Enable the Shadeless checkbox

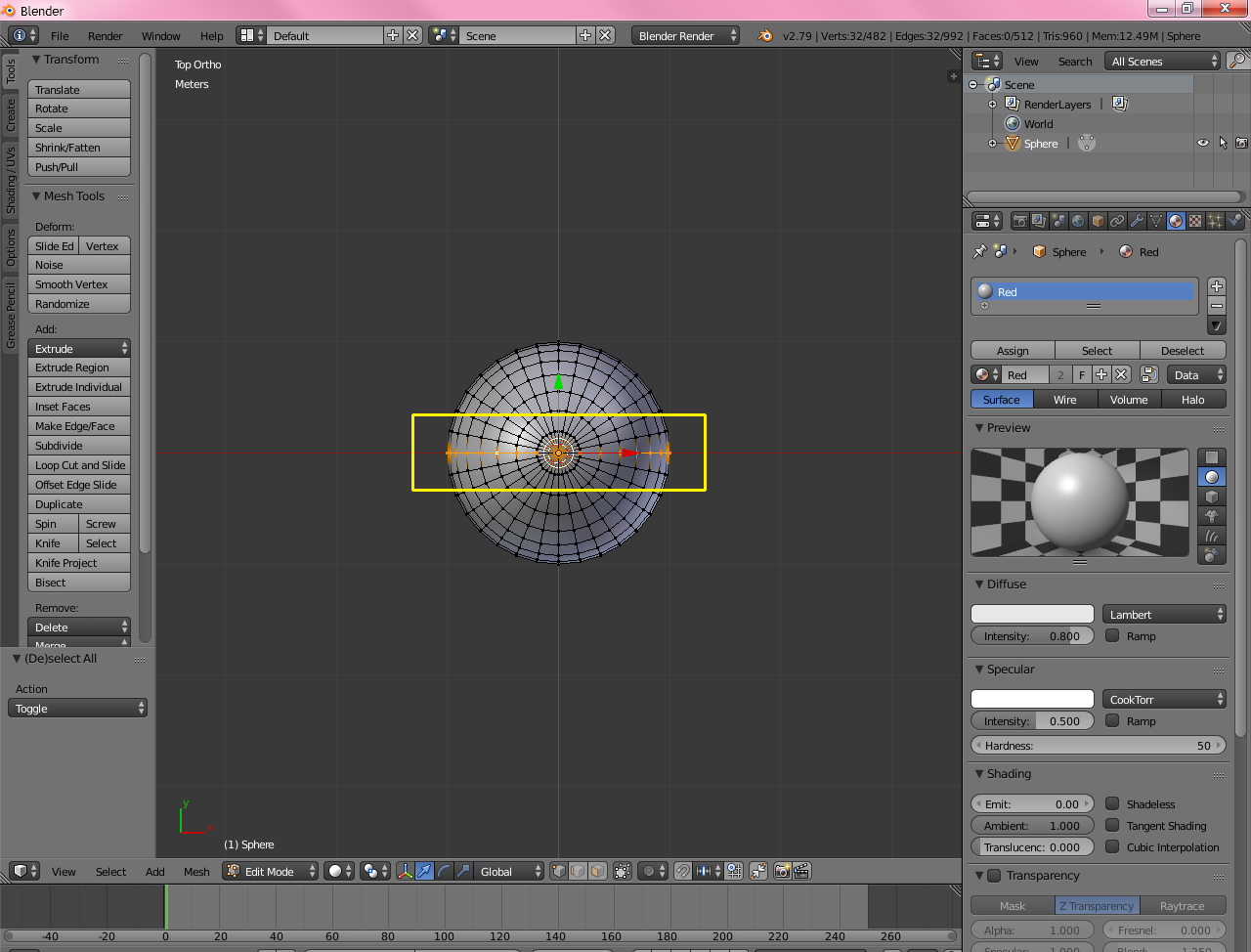click(1112, 803)
